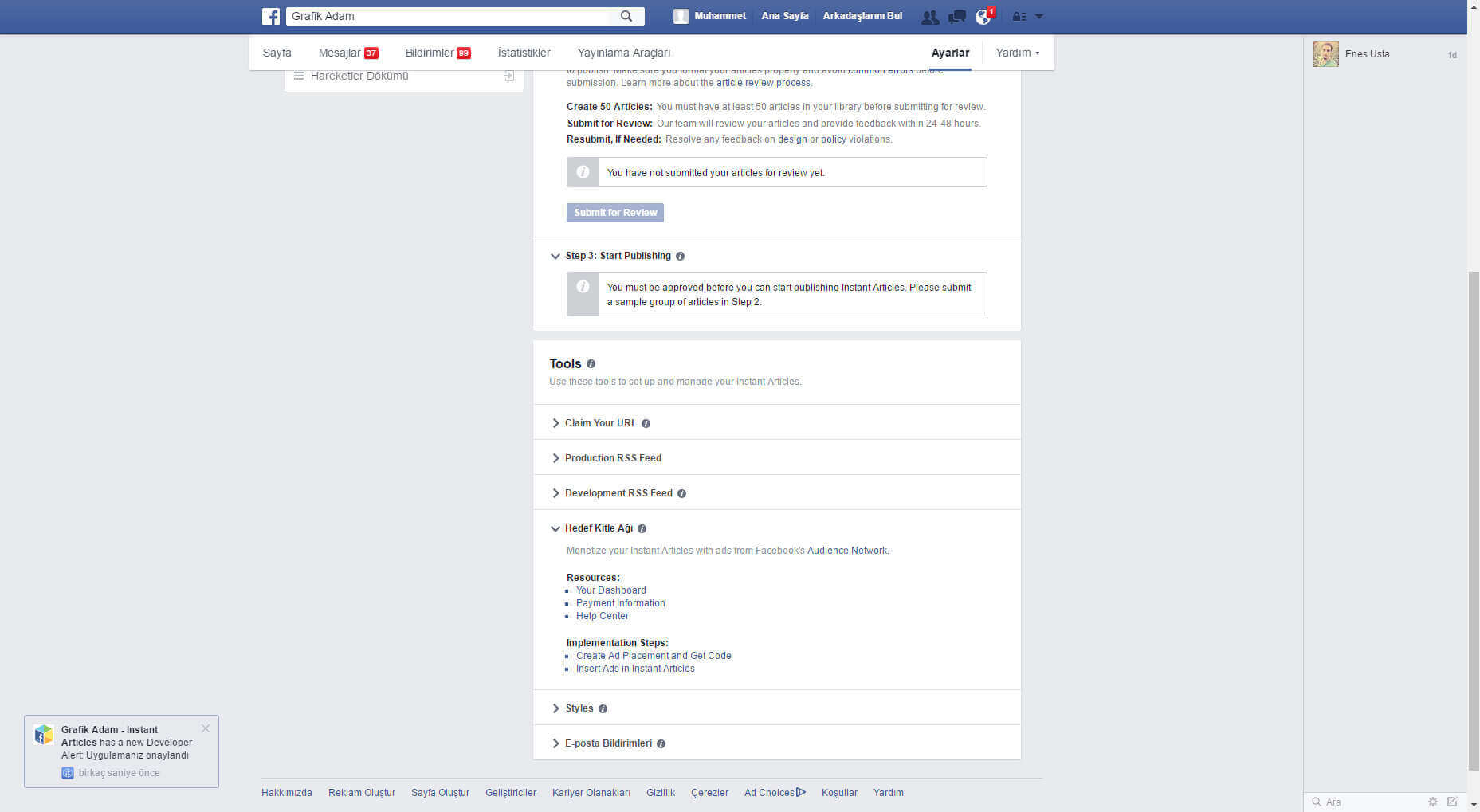Screen dimensions: 1480x812
Task: Click Muhammet profile avatar
Action: pos(681,16)
